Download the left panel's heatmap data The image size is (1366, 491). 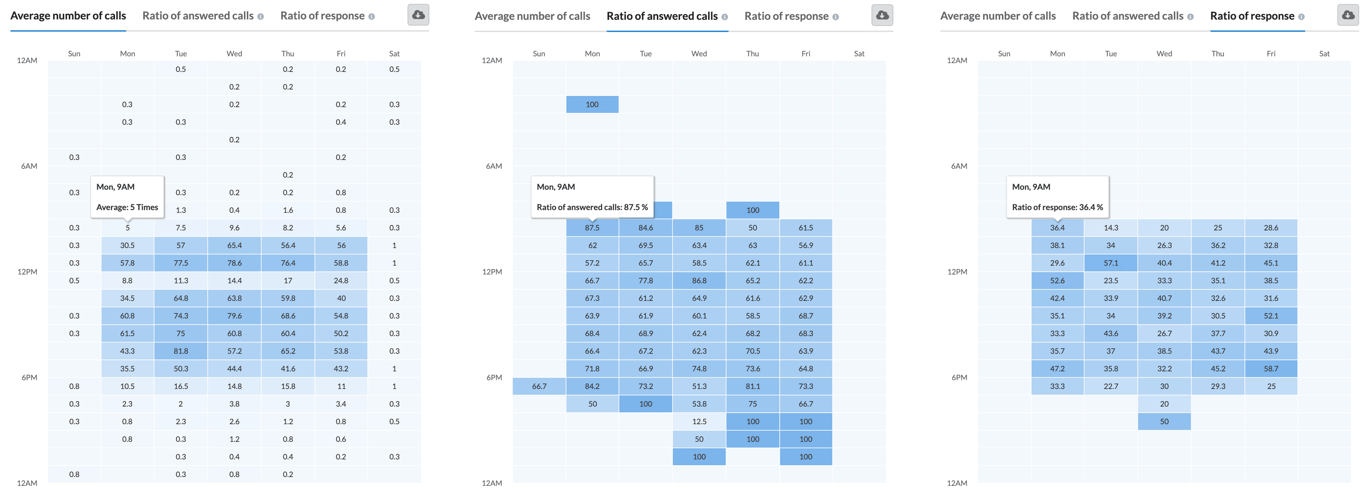point(419,15)
